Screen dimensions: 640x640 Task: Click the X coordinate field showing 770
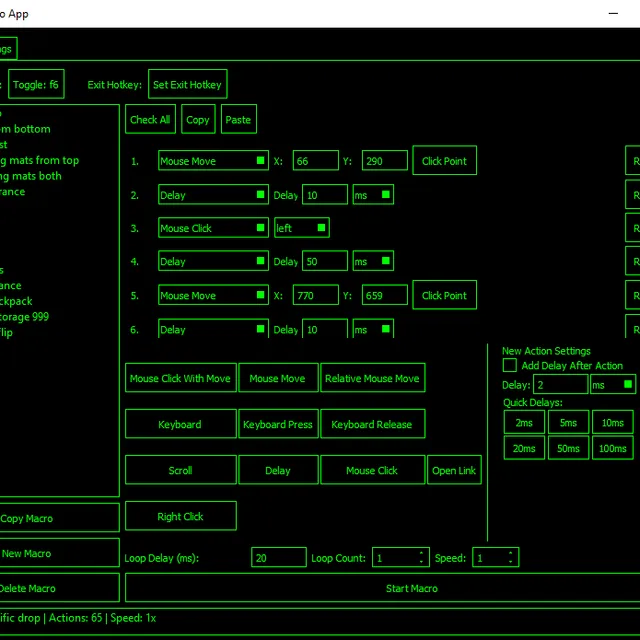pos(316,296)
